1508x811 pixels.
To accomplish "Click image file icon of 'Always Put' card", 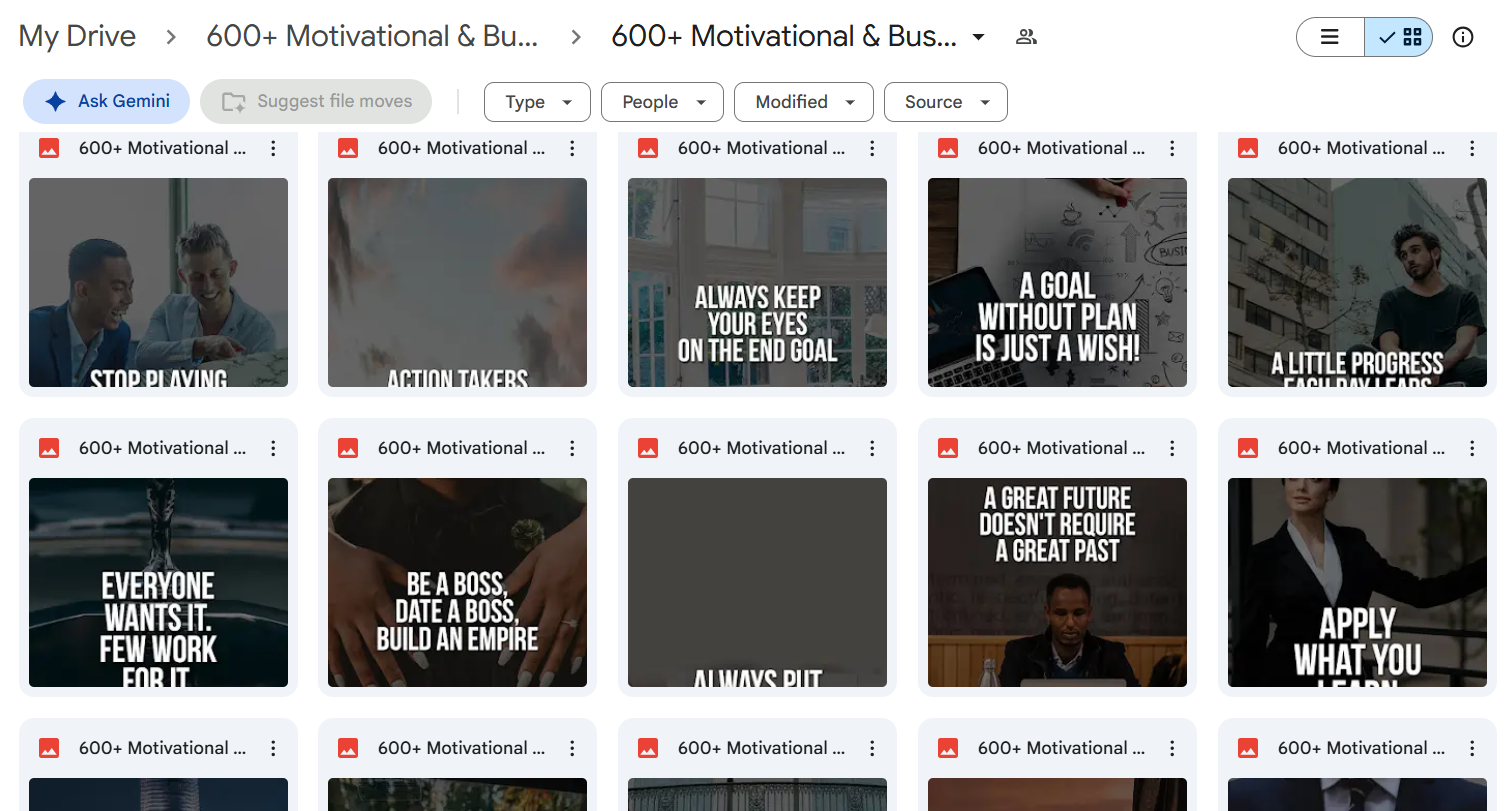I will (648, 449).
